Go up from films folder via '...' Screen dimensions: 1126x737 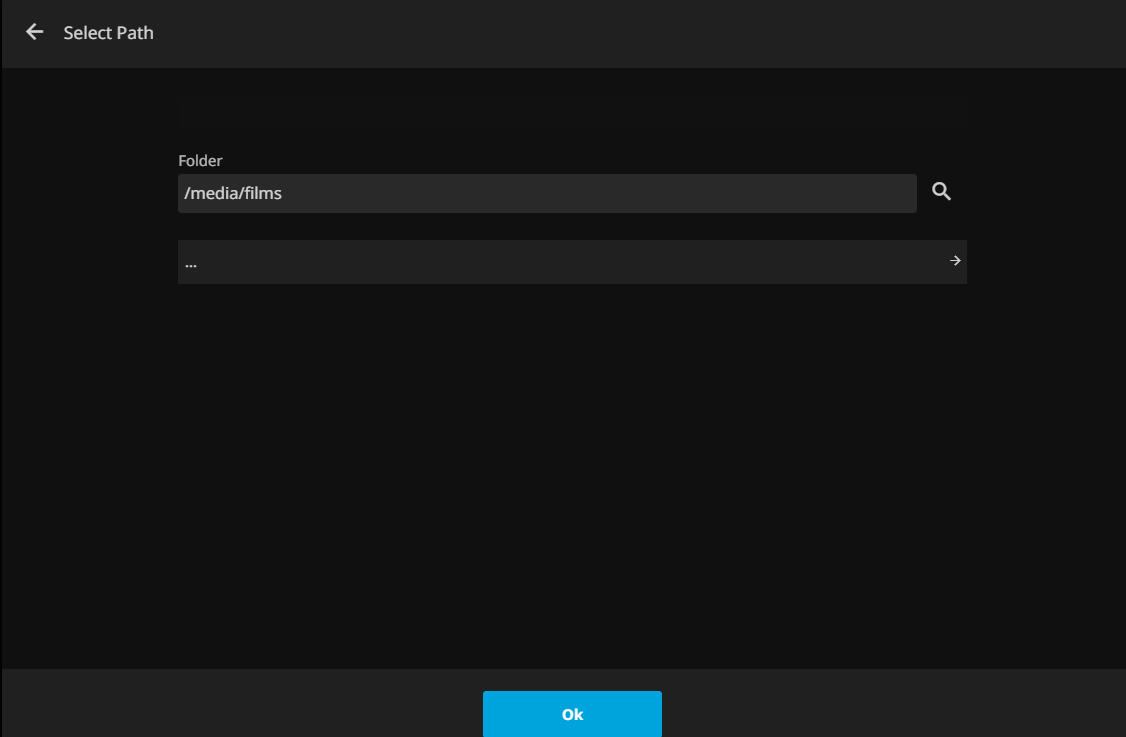click(571, 262)
